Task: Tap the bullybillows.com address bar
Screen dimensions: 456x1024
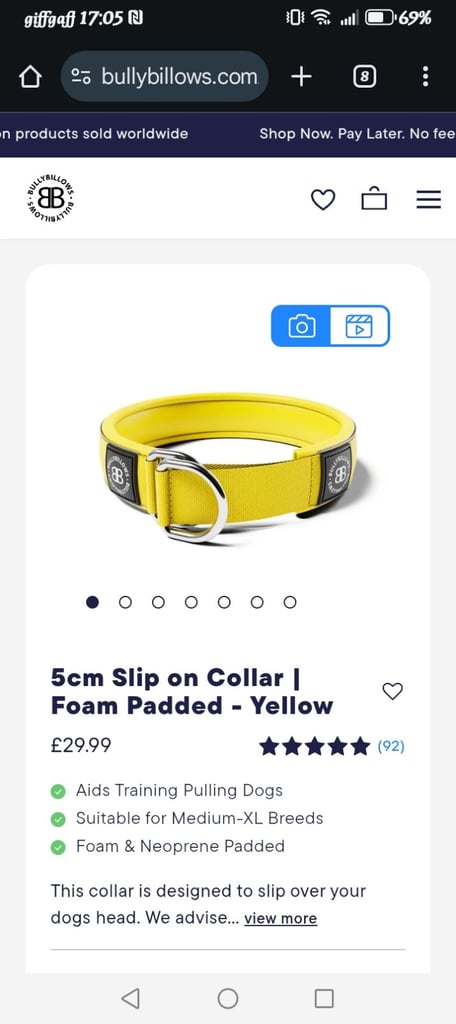Action: (165, 77)
